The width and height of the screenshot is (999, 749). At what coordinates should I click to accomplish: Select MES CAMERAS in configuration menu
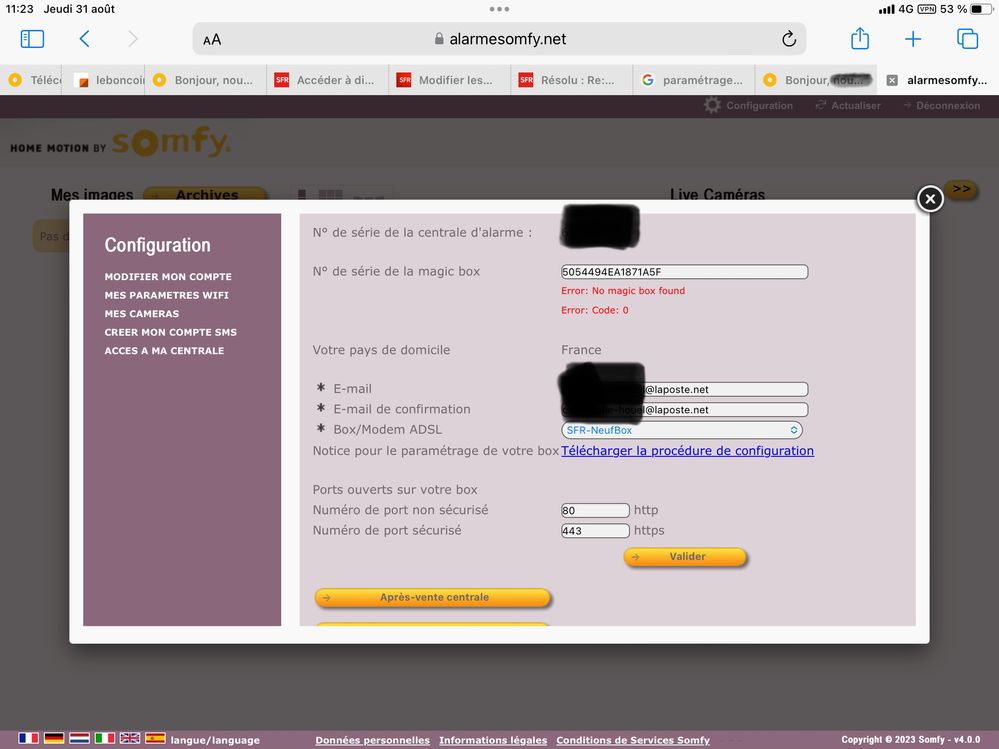click(141, 314)
